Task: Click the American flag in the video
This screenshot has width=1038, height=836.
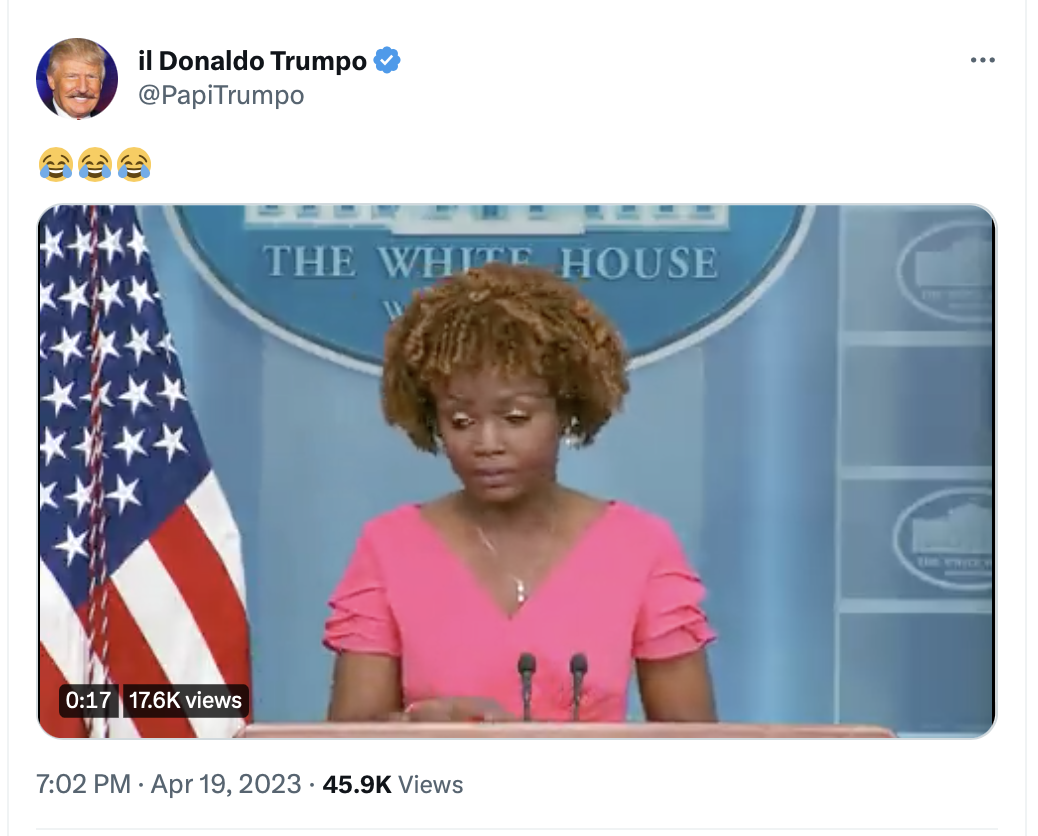Action: tap(142, 471)
